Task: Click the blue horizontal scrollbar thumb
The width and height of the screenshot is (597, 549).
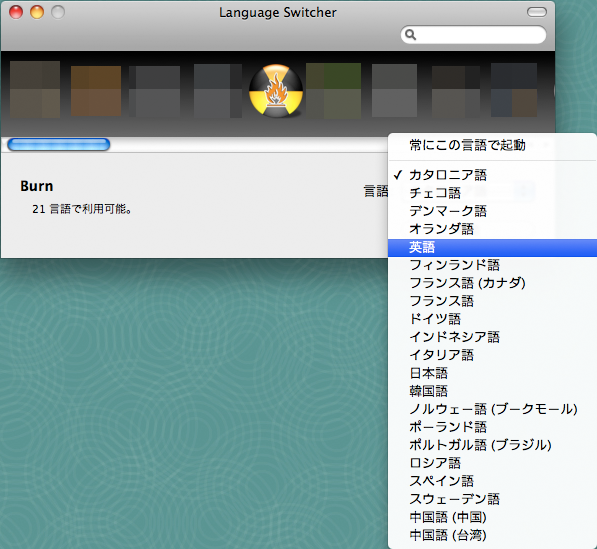Action: tap(59, 144)
